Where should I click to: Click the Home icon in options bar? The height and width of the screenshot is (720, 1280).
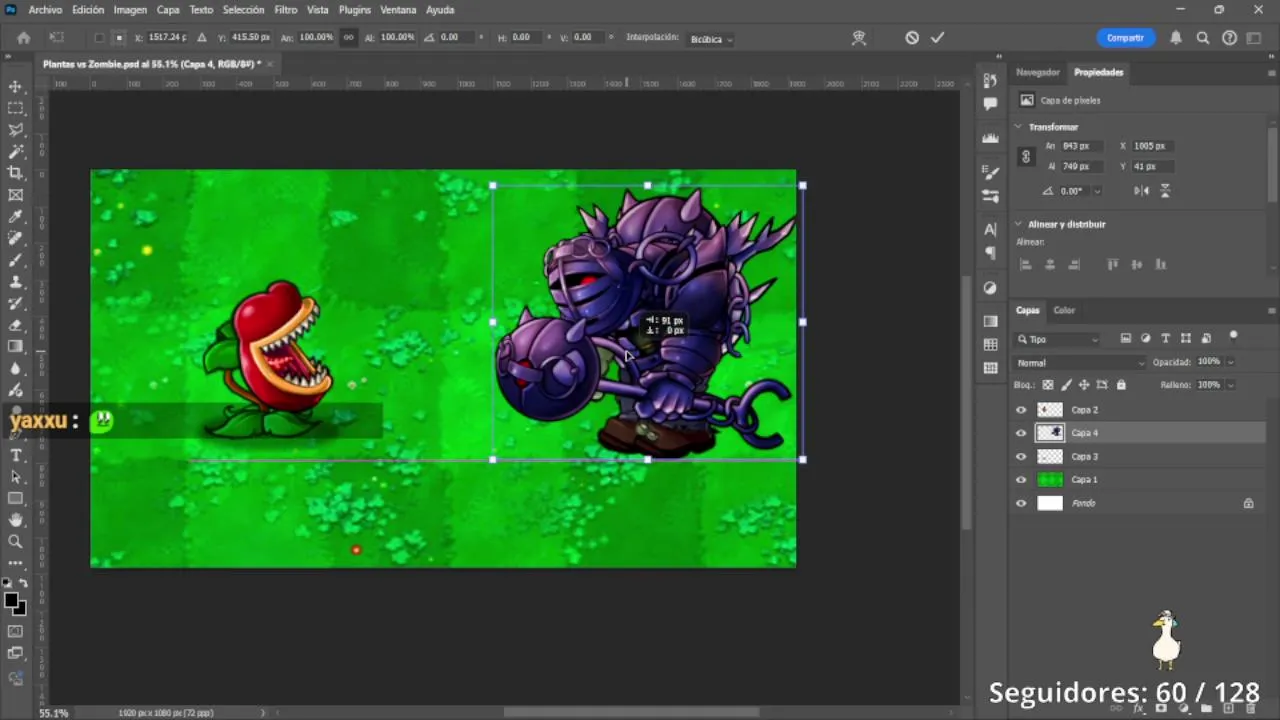coord(24,38)
